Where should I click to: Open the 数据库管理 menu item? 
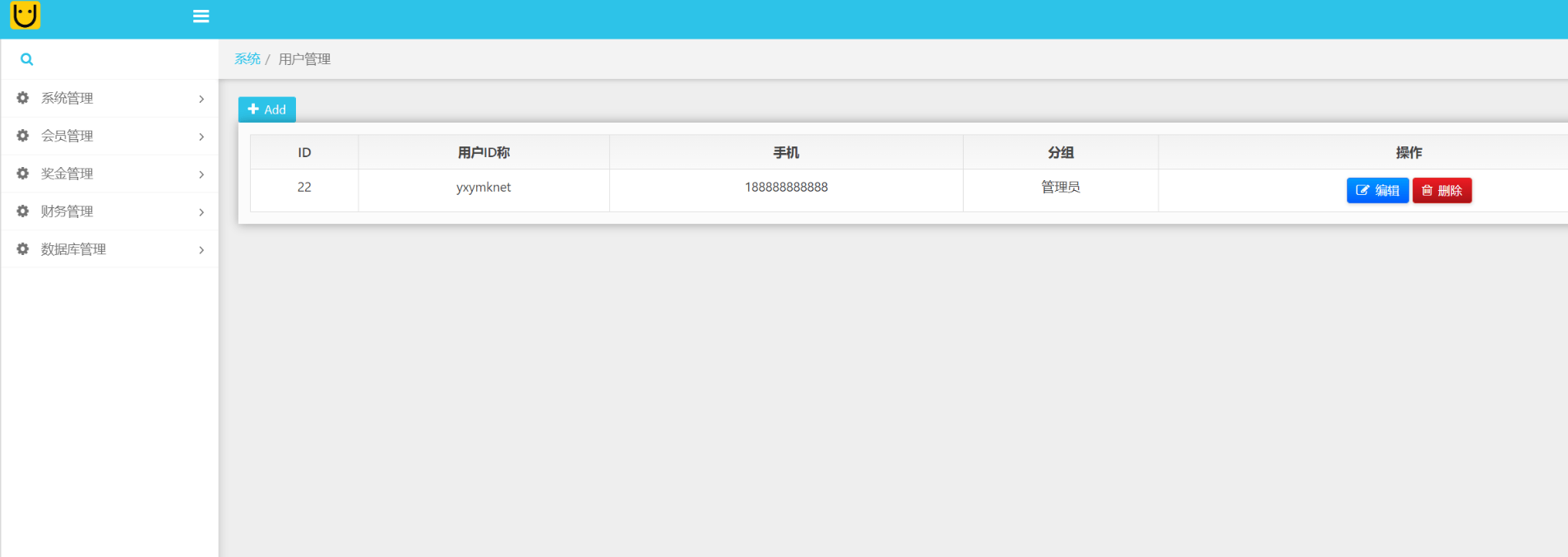pyautogui.click(x=109, y=249)
